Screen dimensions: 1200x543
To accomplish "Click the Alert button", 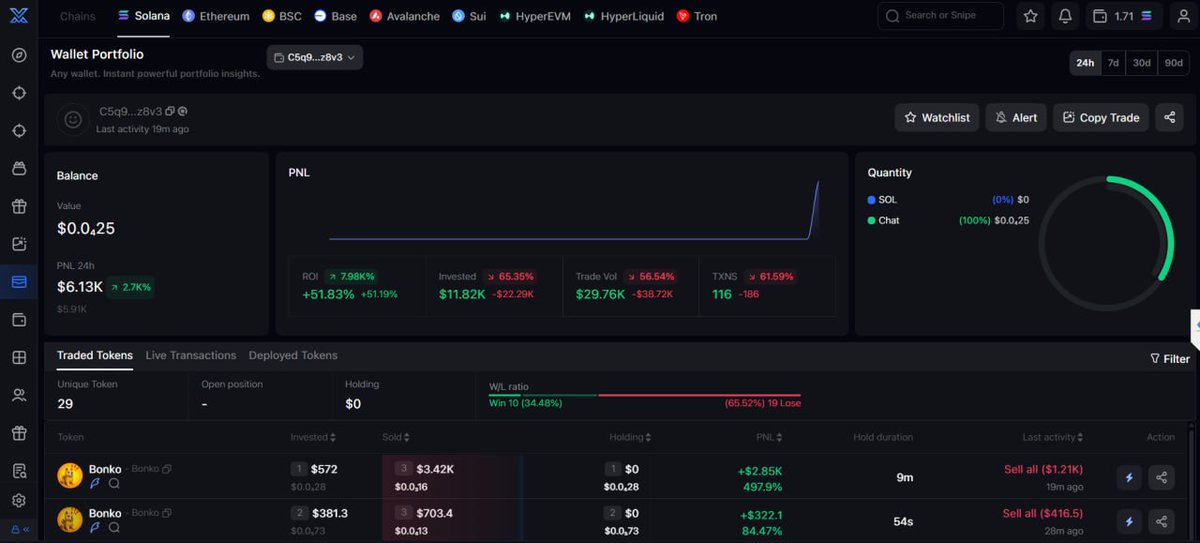I will 1016,117.
